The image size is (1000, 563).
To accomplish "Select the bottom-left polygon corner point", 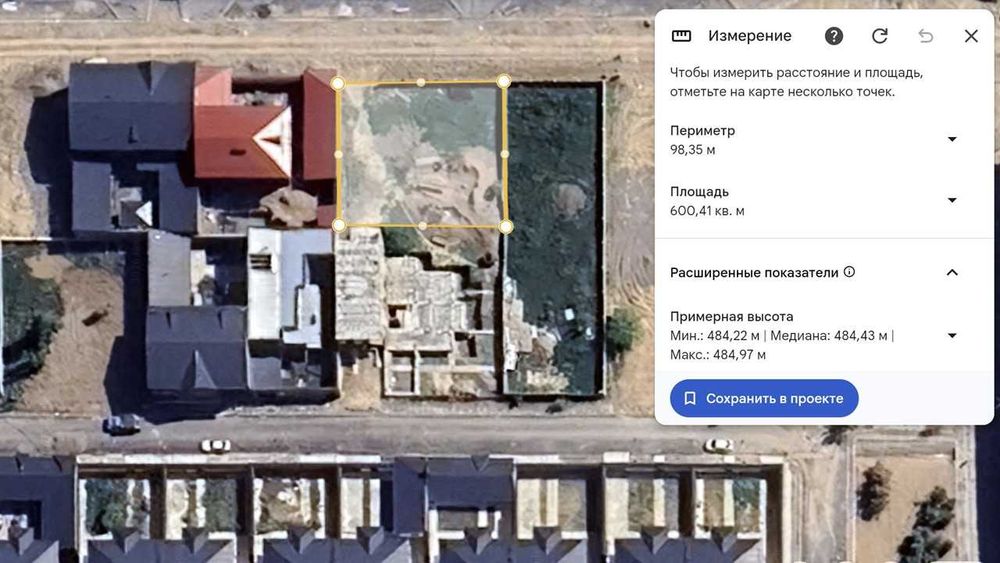I will (339, 224).
